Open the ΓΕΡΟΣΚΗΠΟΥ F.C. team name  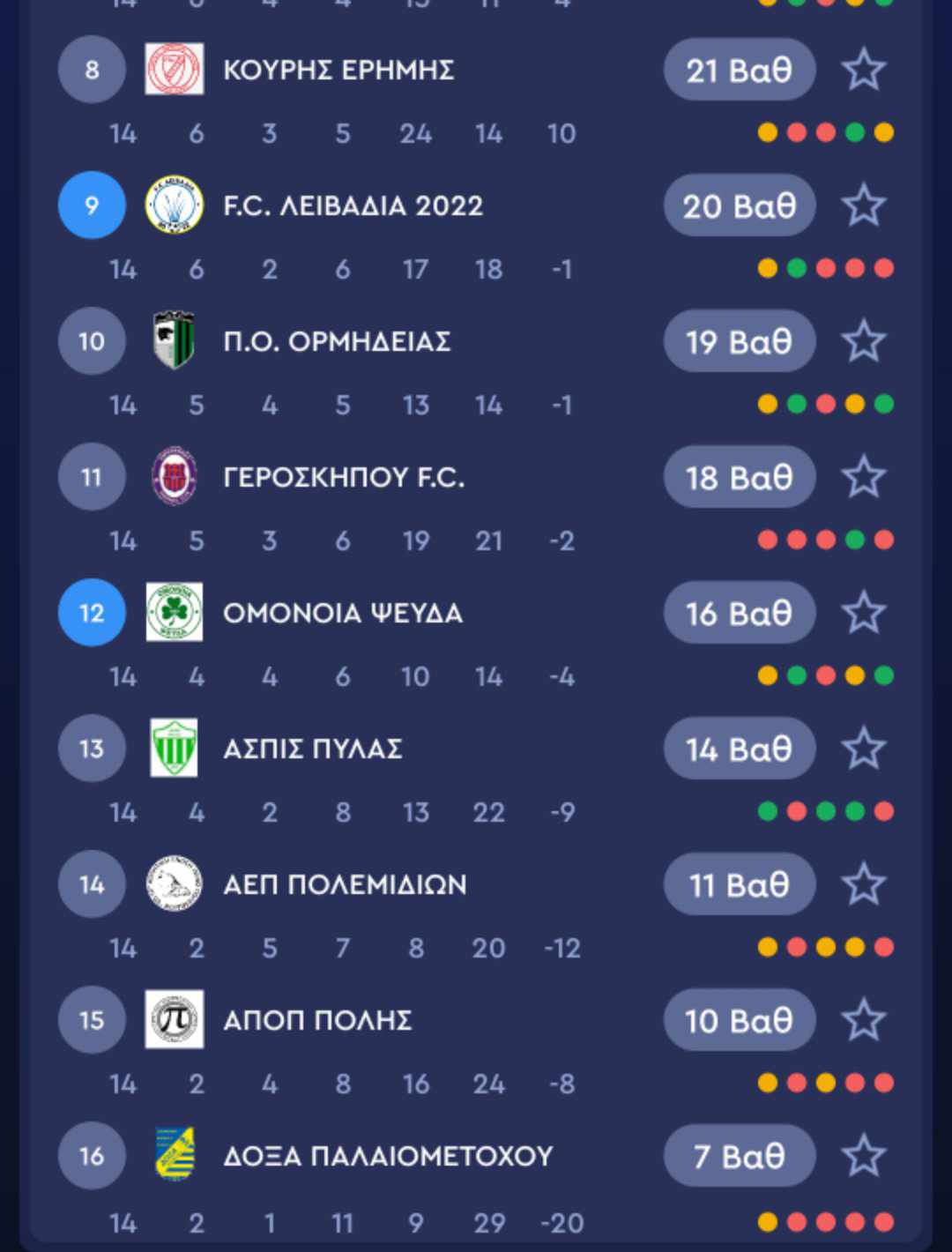point(344,478)
